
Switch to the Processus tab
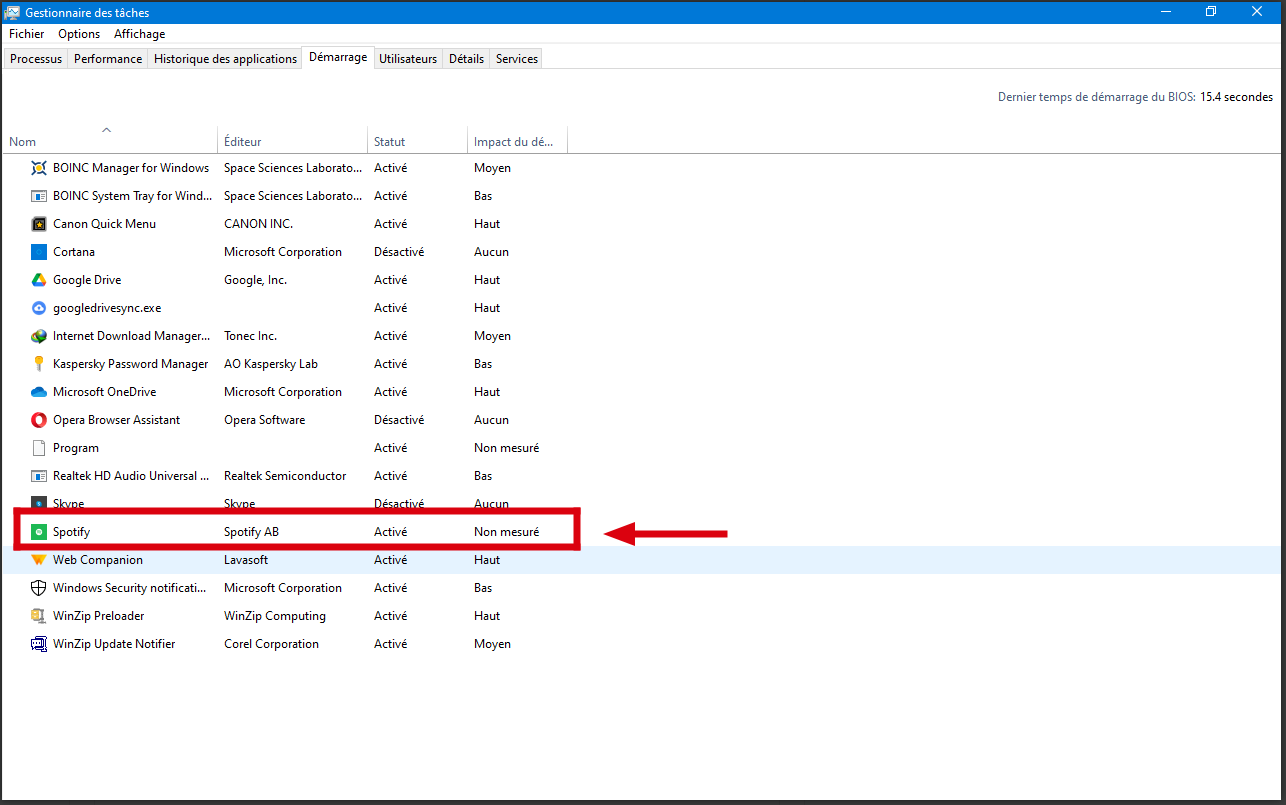(x=36, y=59)
